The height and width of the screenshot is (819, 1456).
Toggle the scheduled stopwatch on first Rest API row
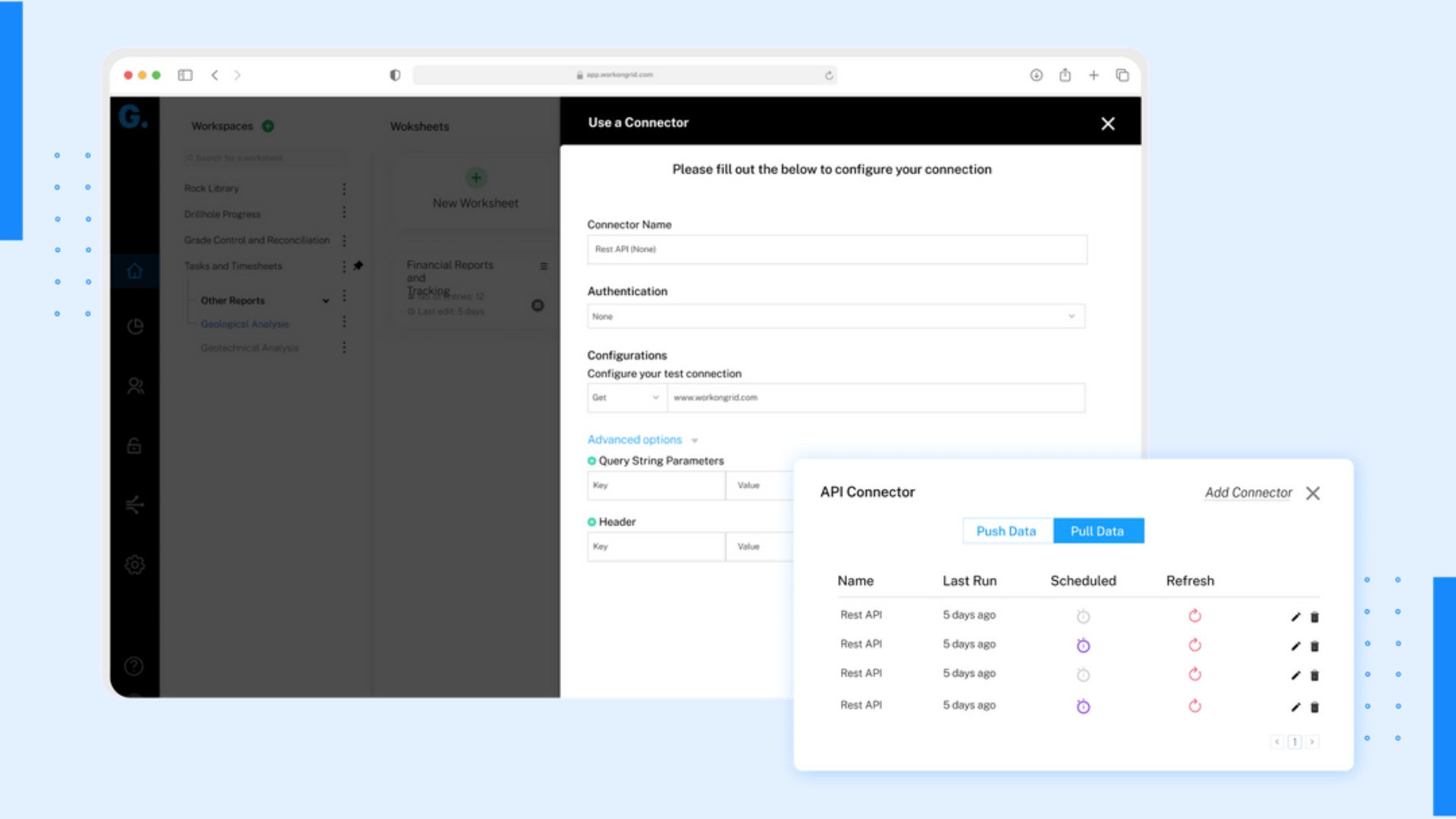(1083, 617)
